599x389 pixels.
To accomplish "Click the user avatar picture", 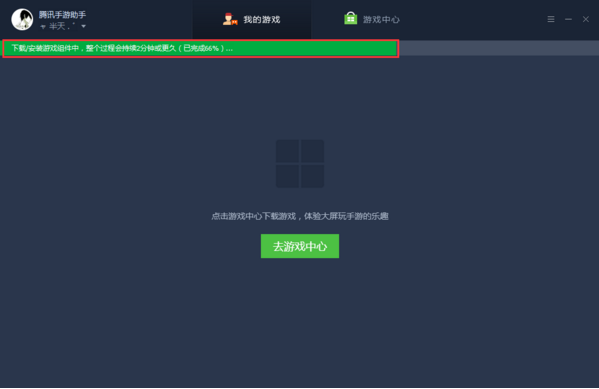I will 22,19.
